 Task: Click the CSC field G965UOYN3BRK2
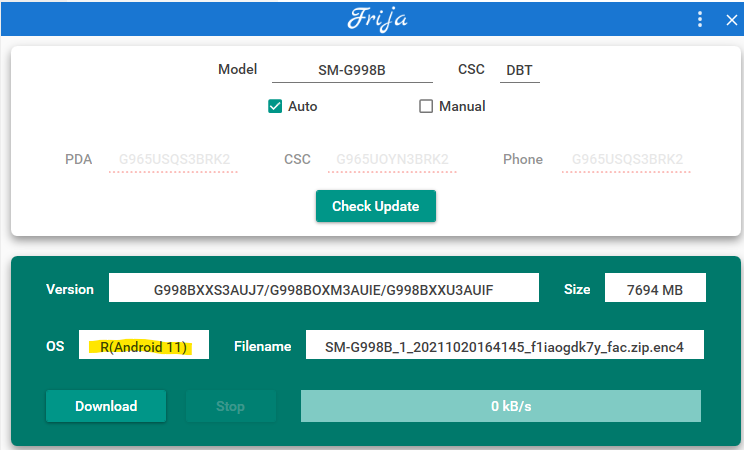[392, 159]
